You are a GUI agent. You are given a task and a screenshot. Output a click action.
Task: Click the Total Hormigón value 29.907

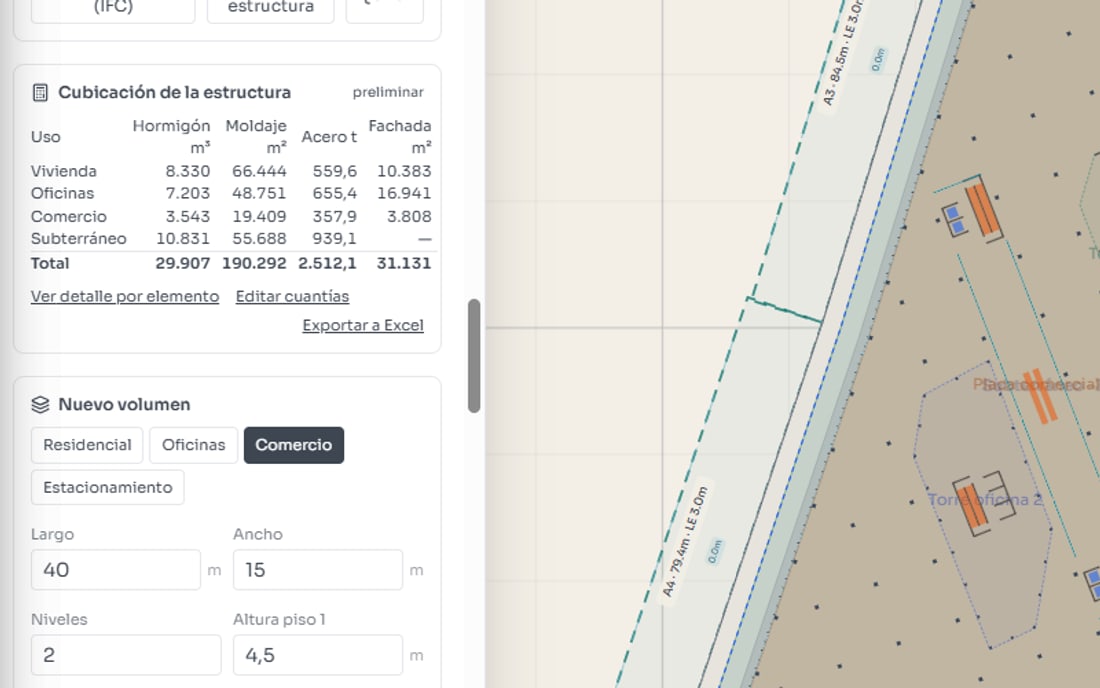coord(182,264)
